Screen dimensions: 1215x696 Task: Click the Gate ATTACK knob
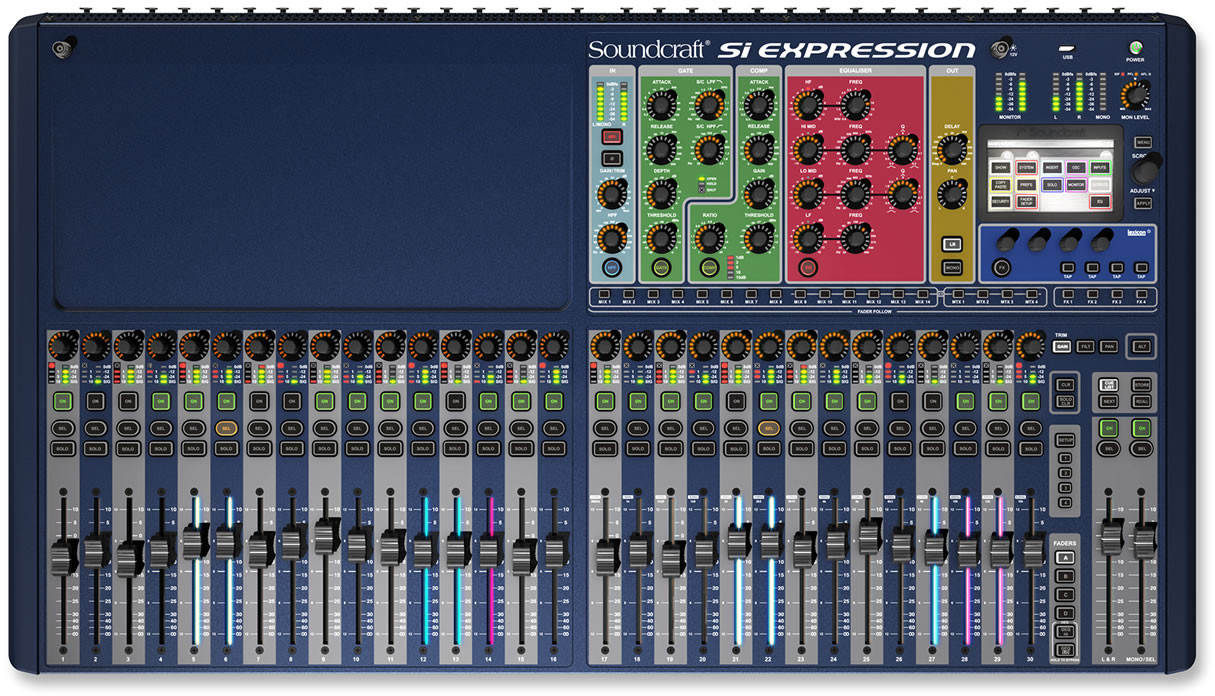pos(660,103)
